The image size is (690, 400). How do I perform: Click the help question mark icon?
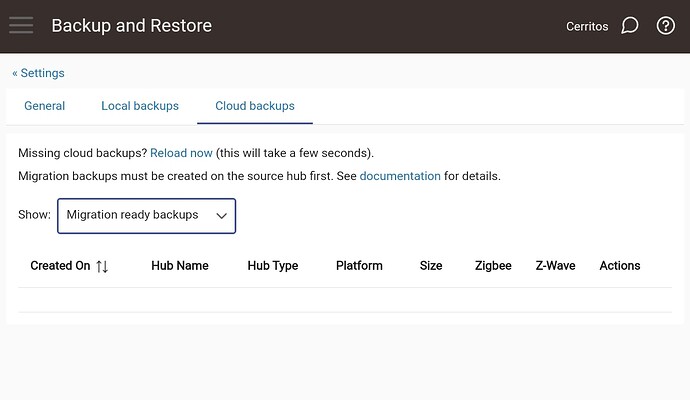pos(666,26)
